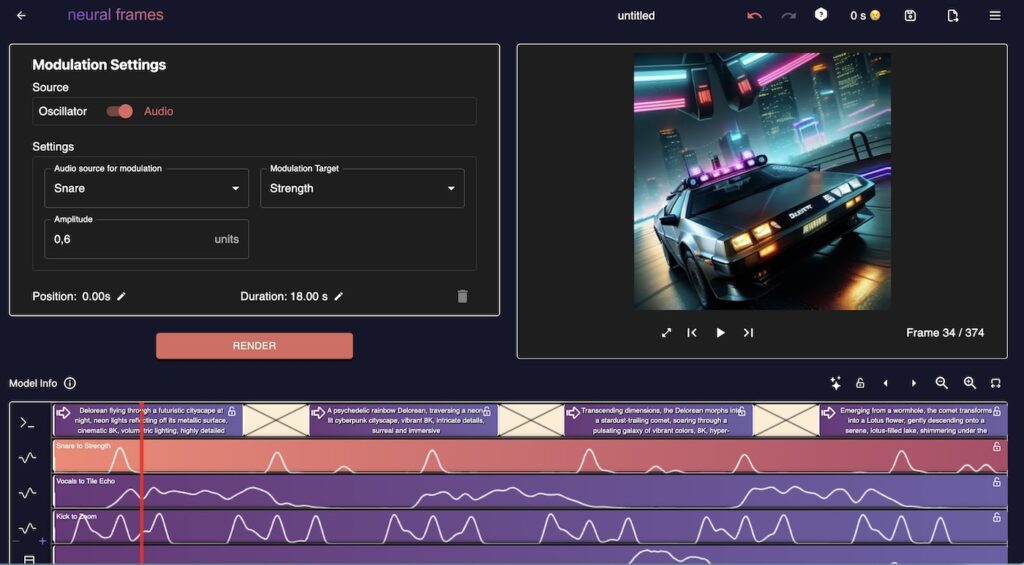Image resolution: width=1024 pixels, height=565 pixels.
Task: Click the export file icon
Action: (952, 15)
